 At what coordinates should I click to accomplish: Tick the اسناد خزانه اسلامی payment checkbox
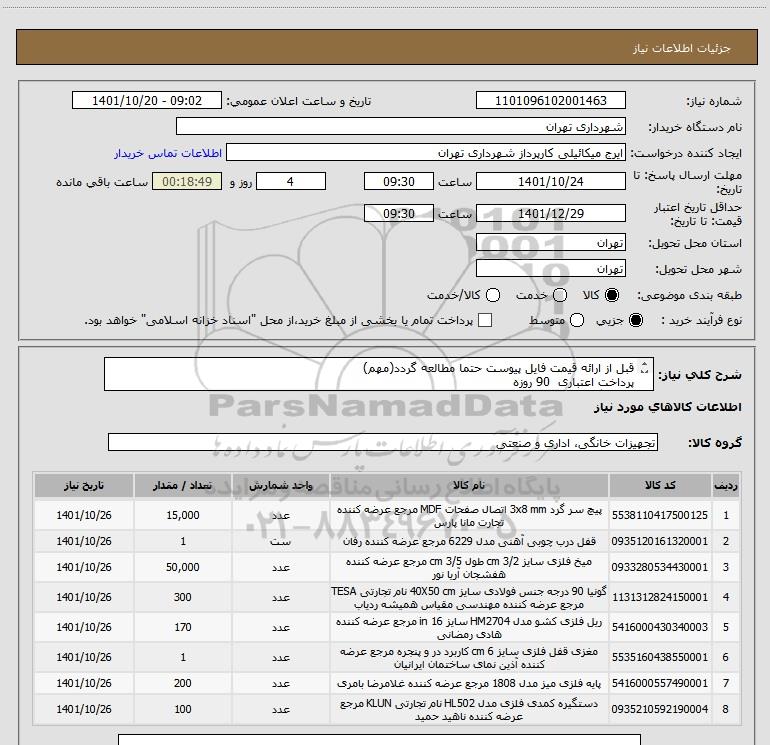click(485, 320)
